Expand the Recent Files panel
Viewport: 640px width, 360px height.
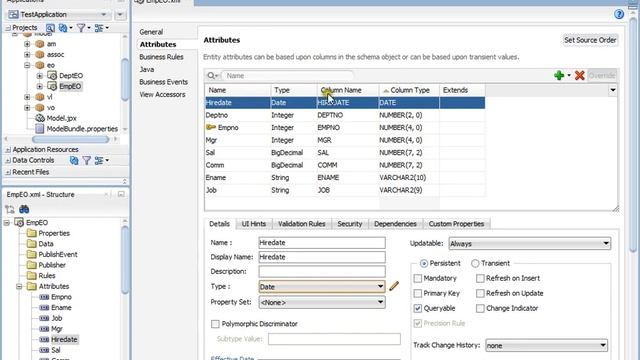tap(8, 172)
